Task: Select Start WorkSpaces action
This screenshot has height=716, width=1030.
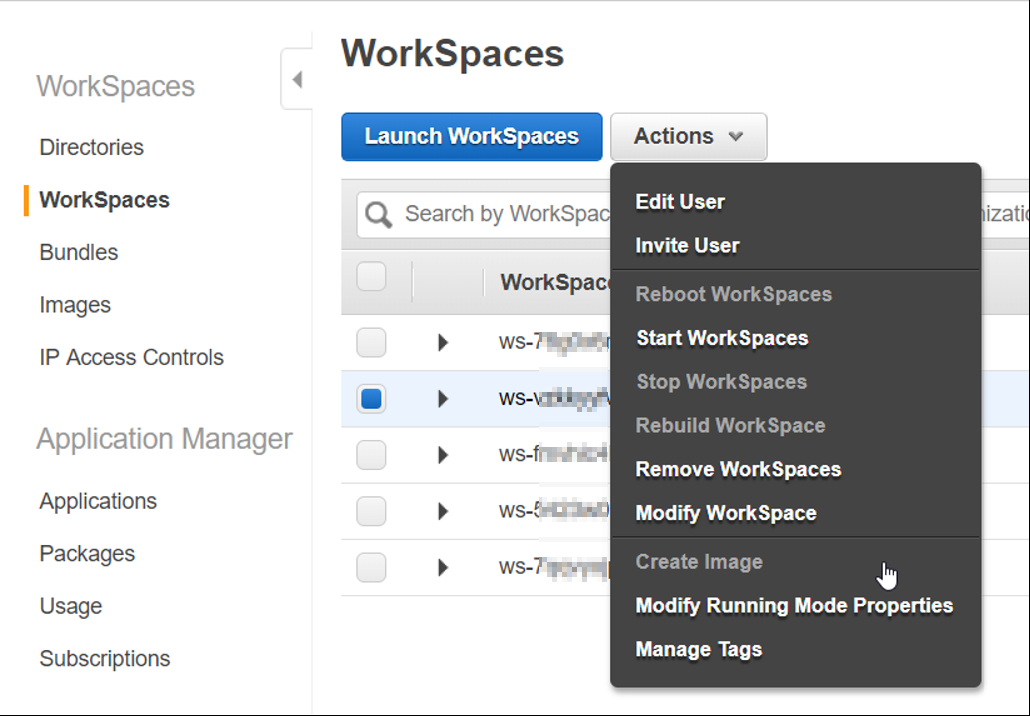Action: point(722,338)
